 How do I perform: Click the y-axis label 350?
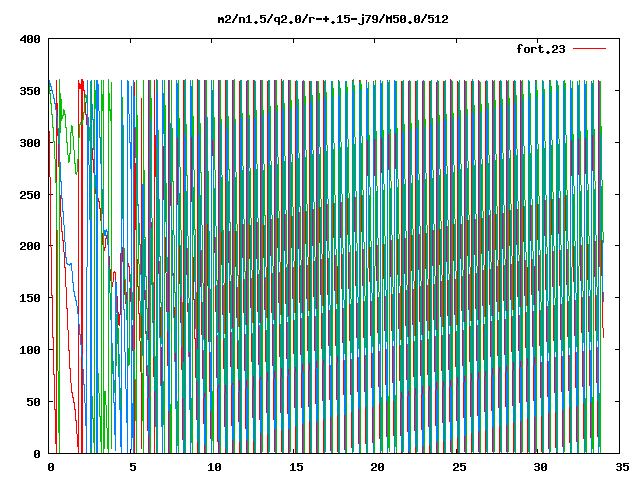(x=30, y=91)
